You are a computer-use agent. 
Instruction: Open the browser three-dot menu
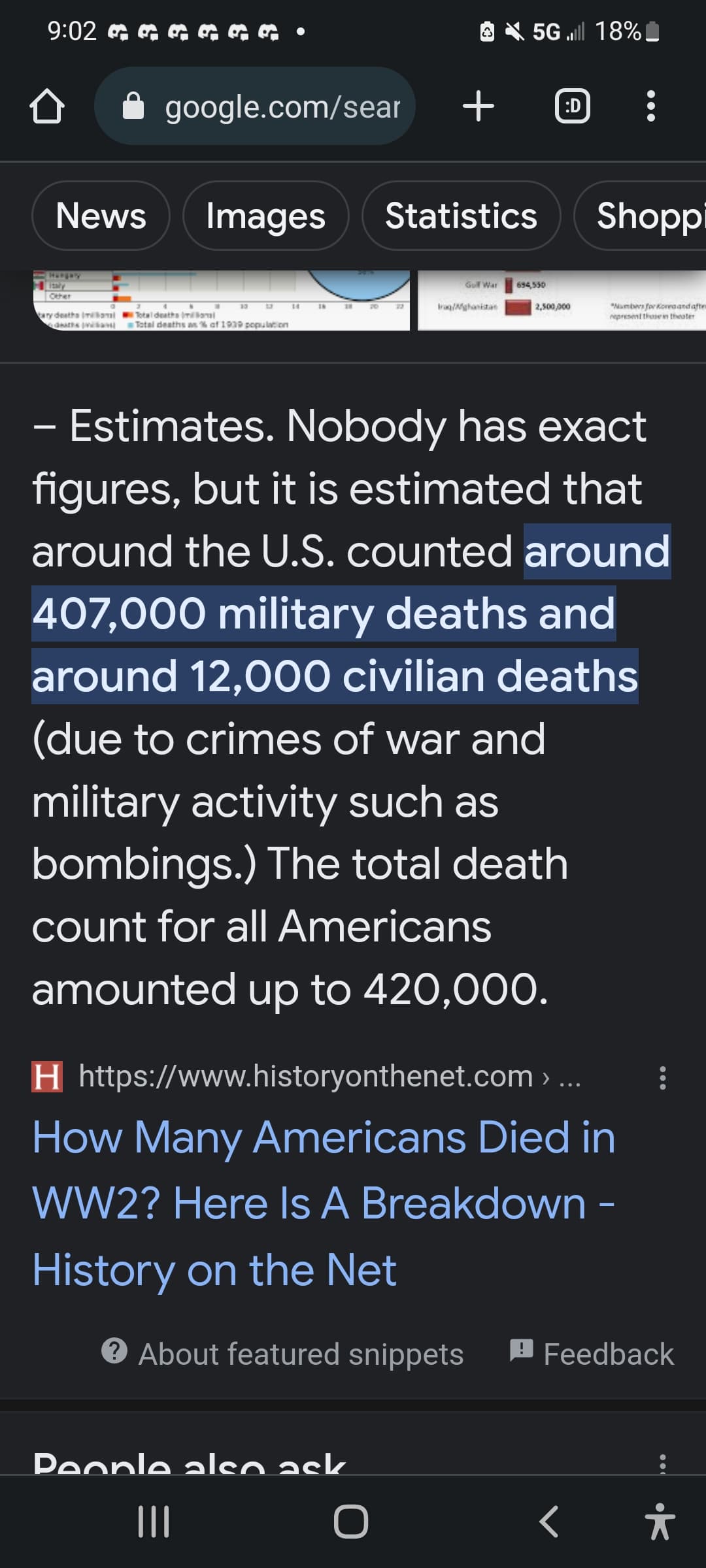click(650, 106)
